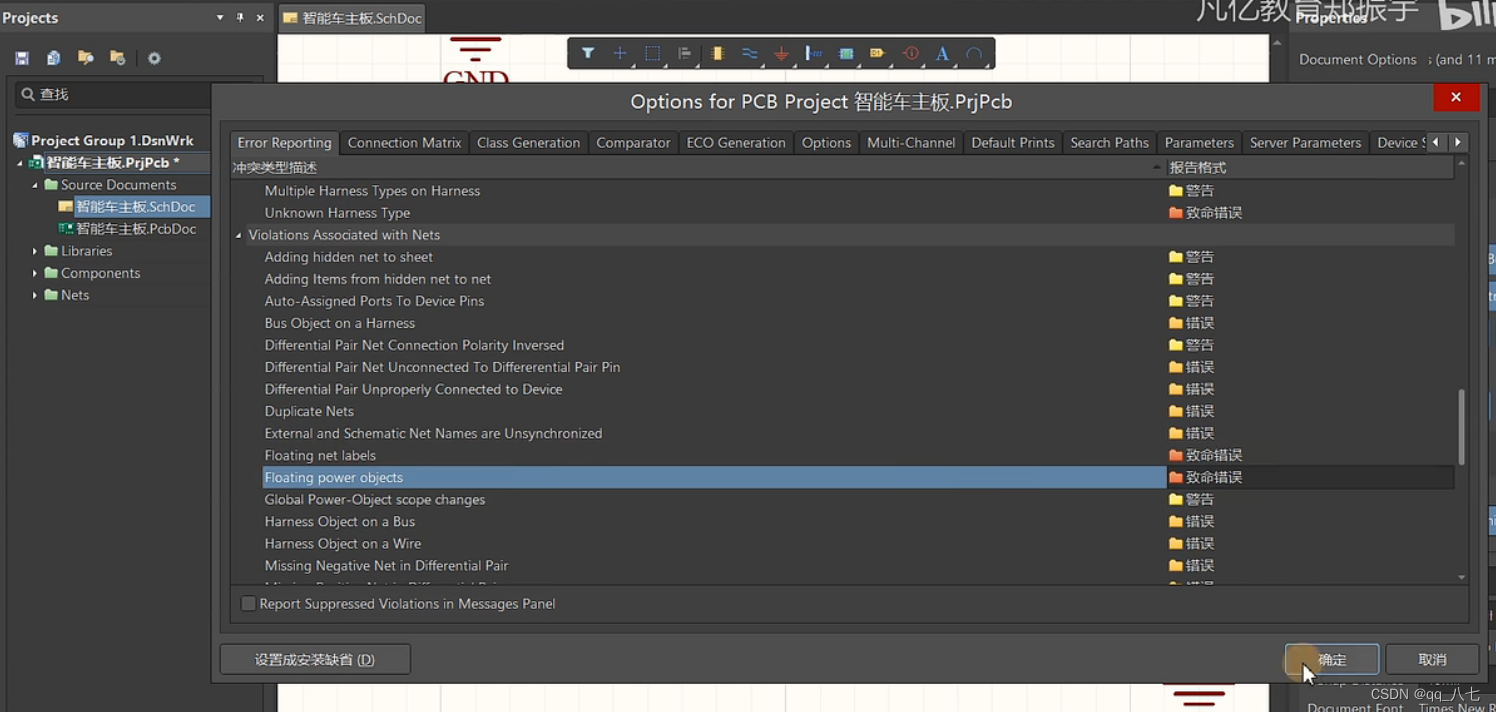Screen dimensions: 1496x712
Task: Expand the Nets folder in project tree
Action: [35, 295]
